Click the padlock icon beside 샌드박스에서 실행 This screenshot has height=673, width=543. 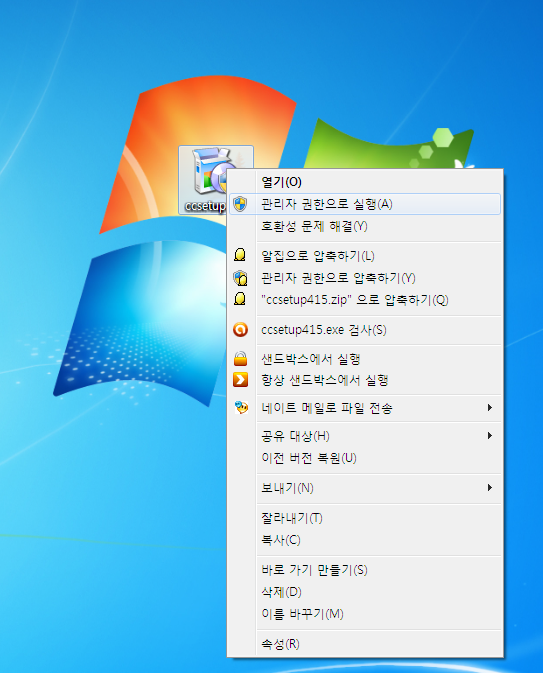[240, 358]
